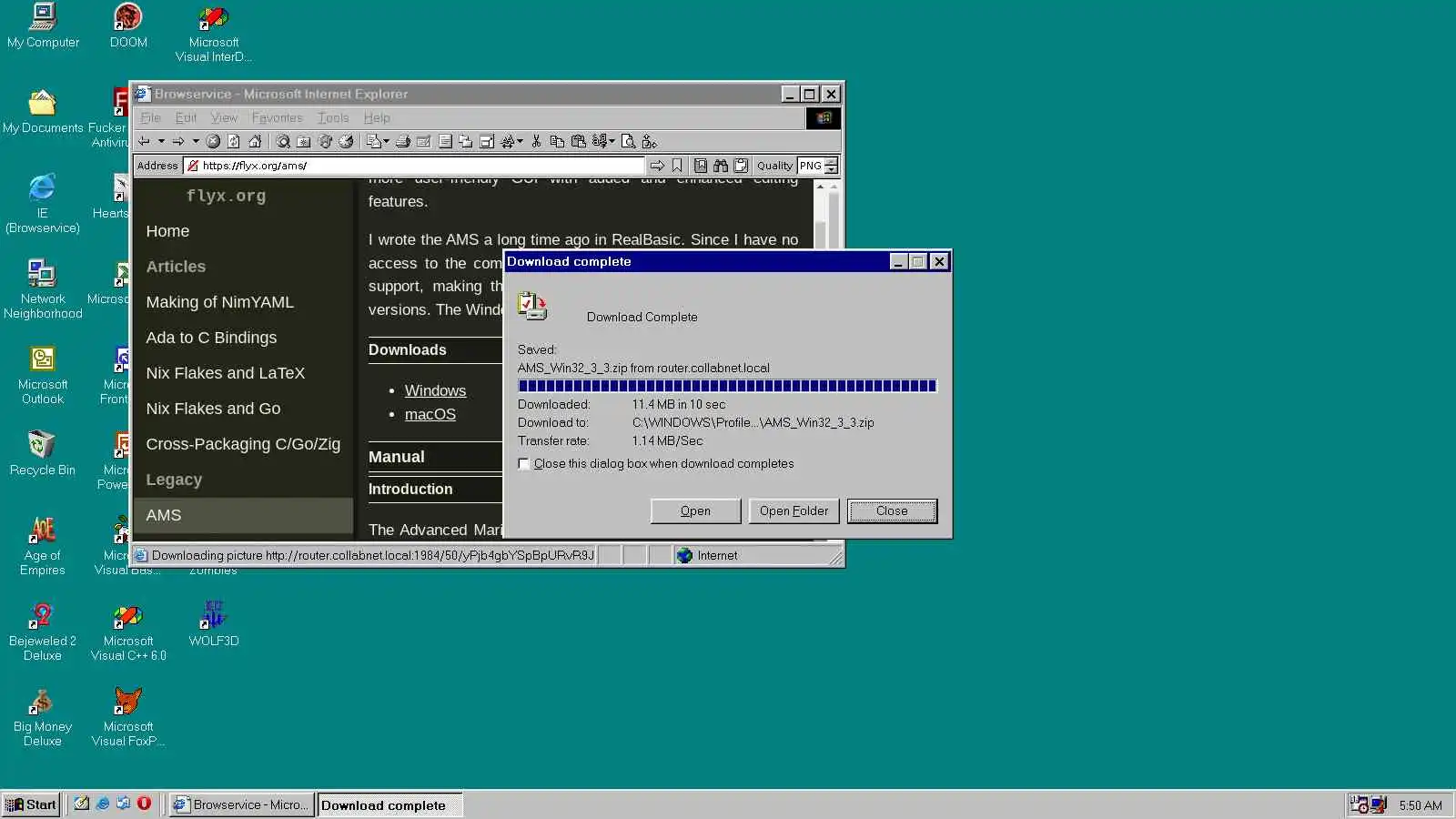
Task: Select the Microsoft Visual C++ 6.0 desktop icon
Action: [128, 632]
